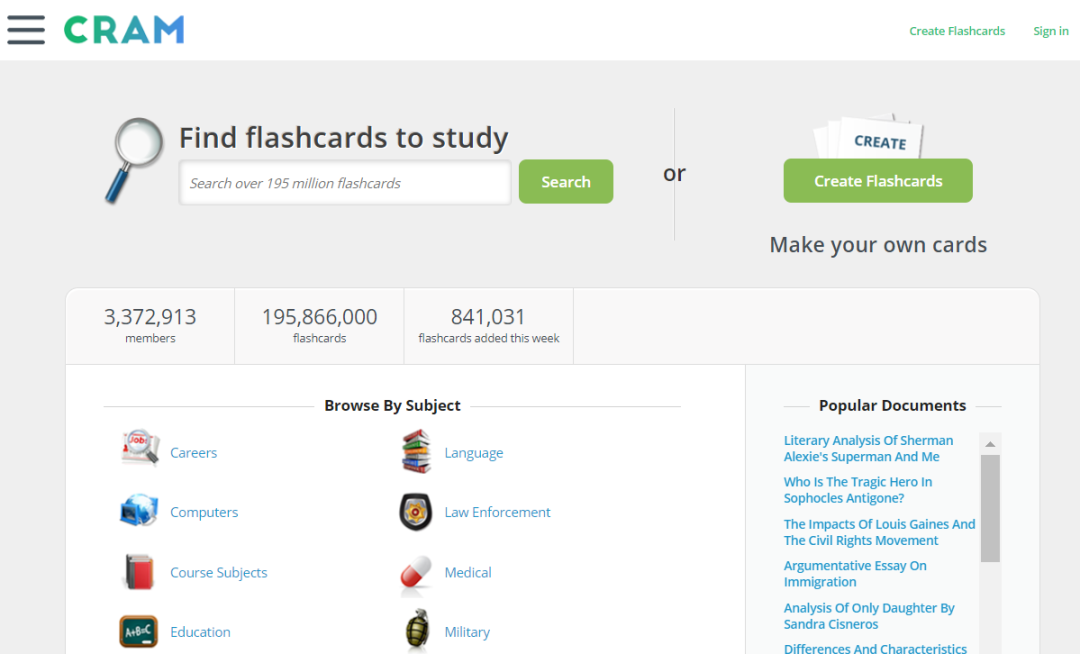Click the Popular Documents scrollbar thumb
Image resolution: width=1080 pixels, height=654 pixels.
[x=990, y=508]
